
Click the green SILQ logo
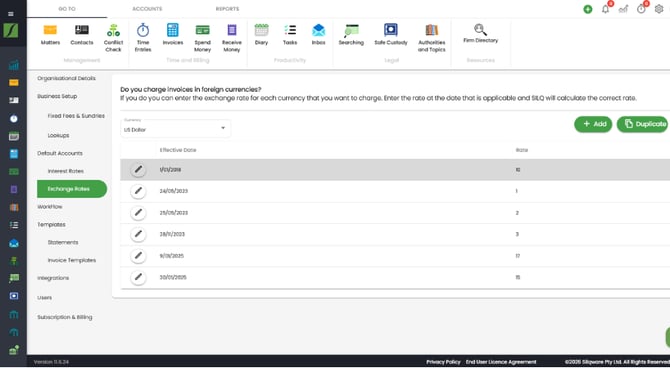pos(11,30)
